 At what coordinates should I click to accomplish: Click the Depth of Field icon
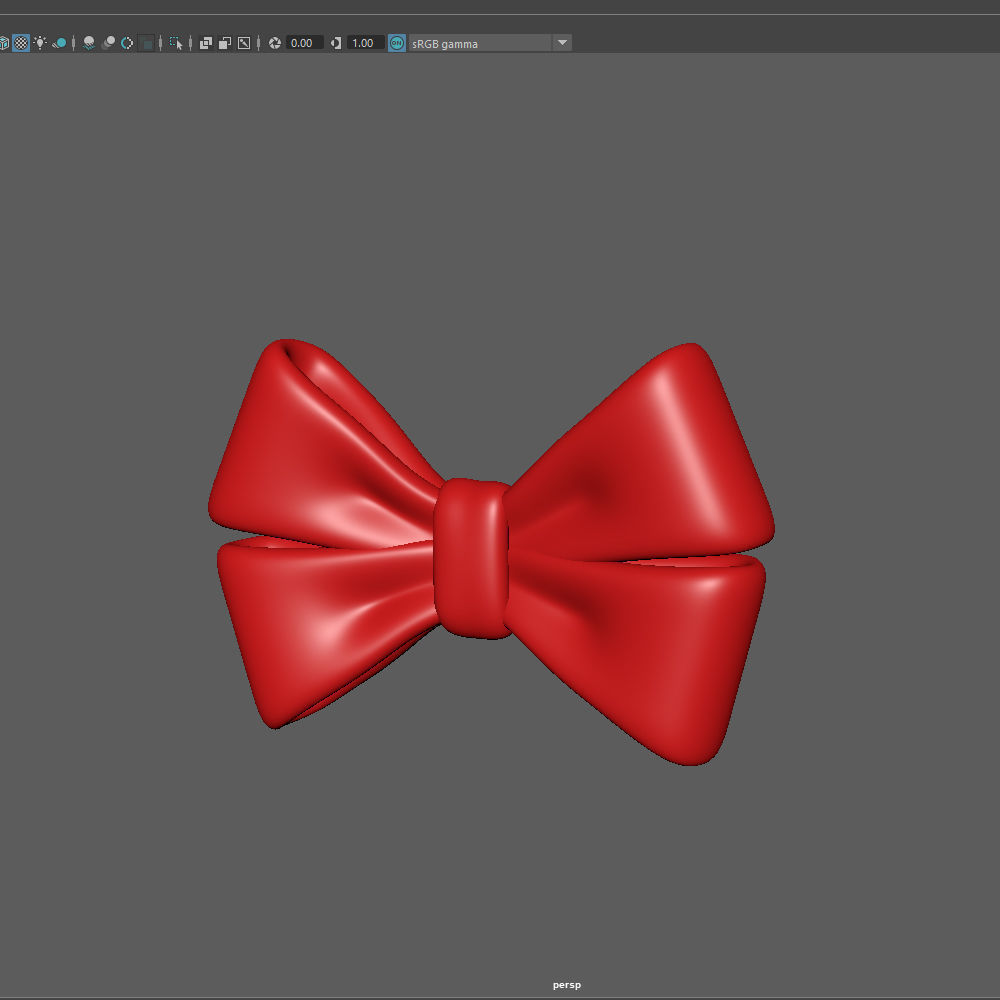(147, 43)
